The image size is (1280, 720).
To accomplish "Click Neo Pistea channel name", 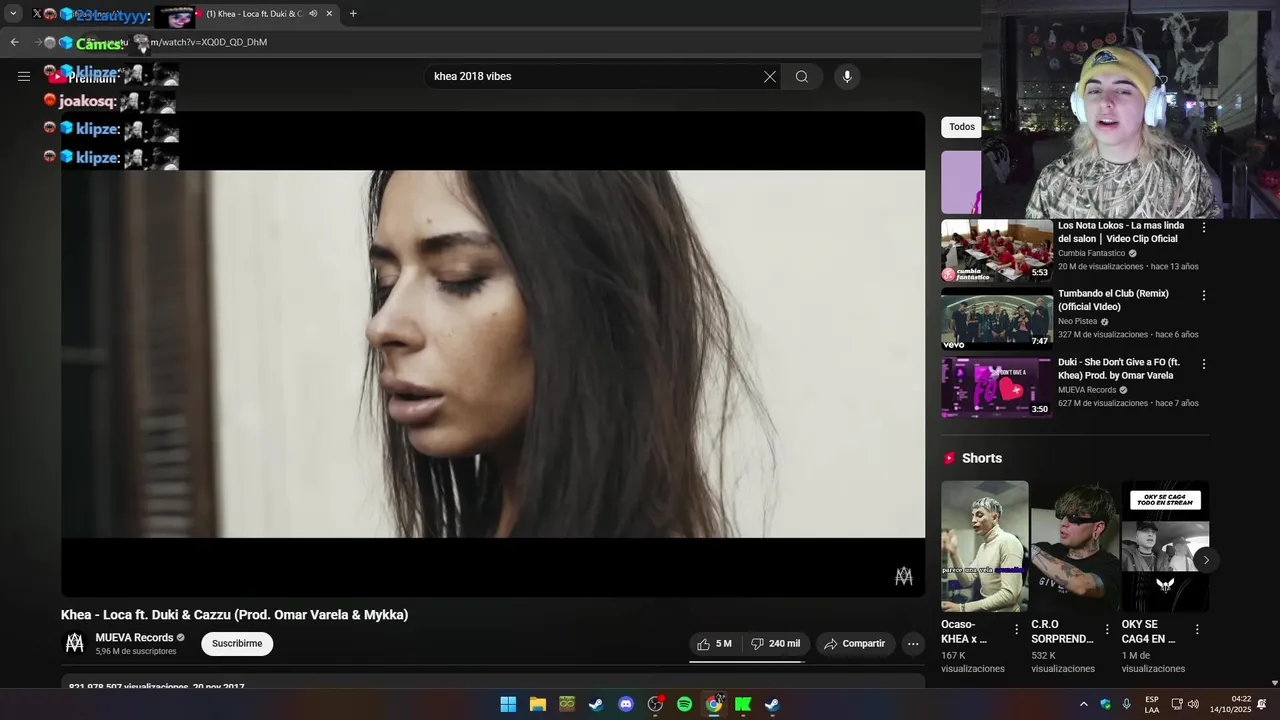I will (x=1078, y=322).
